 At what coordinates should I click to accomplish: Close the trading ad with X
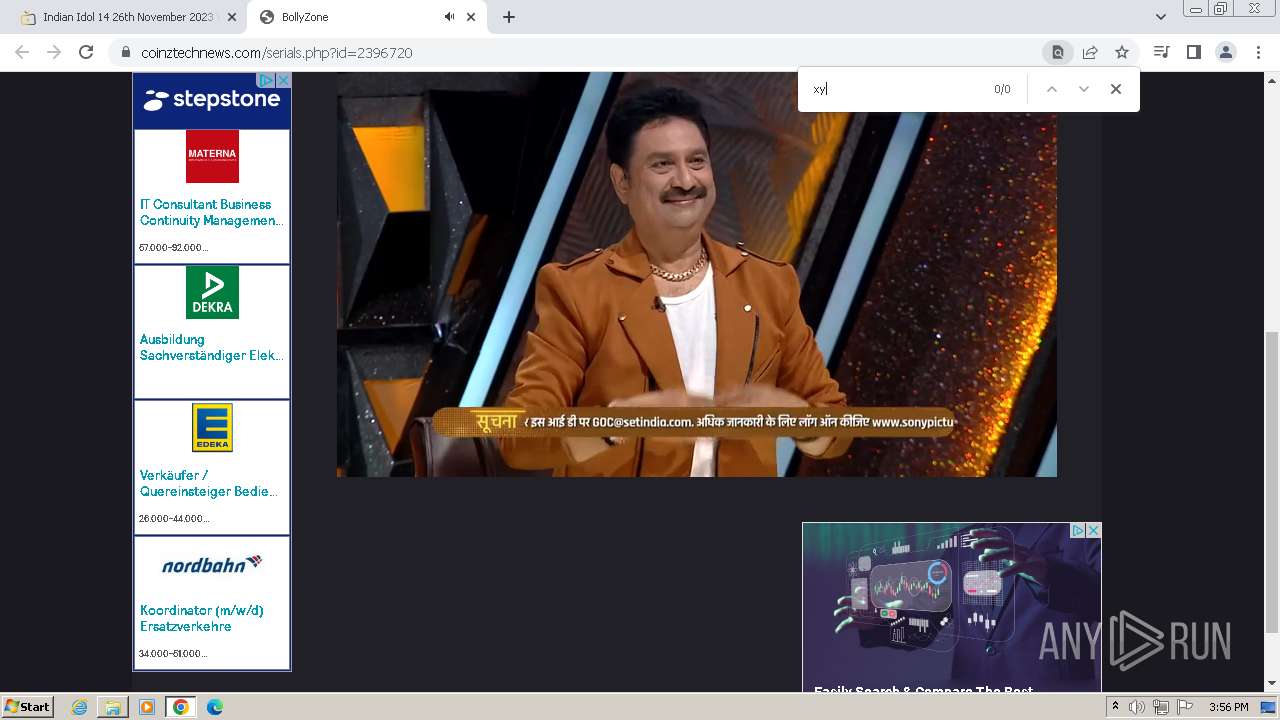point(1094,530)
